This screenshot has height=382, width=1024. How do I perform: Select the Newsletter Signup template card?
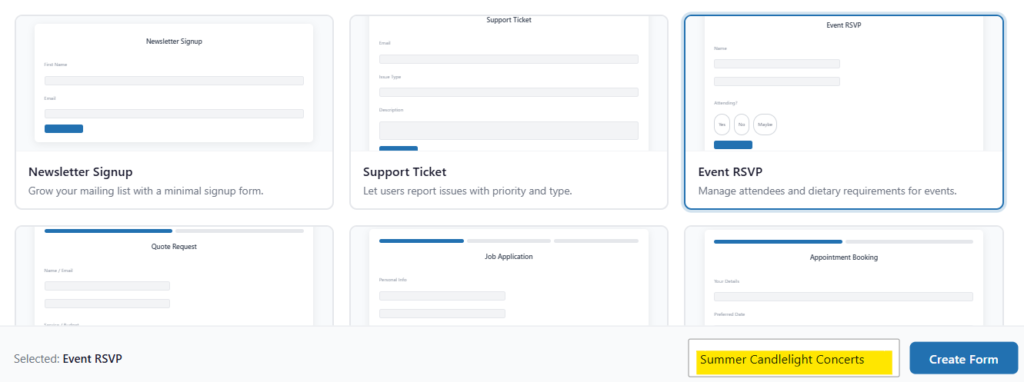pyautogui.click(x=174, y=112)
